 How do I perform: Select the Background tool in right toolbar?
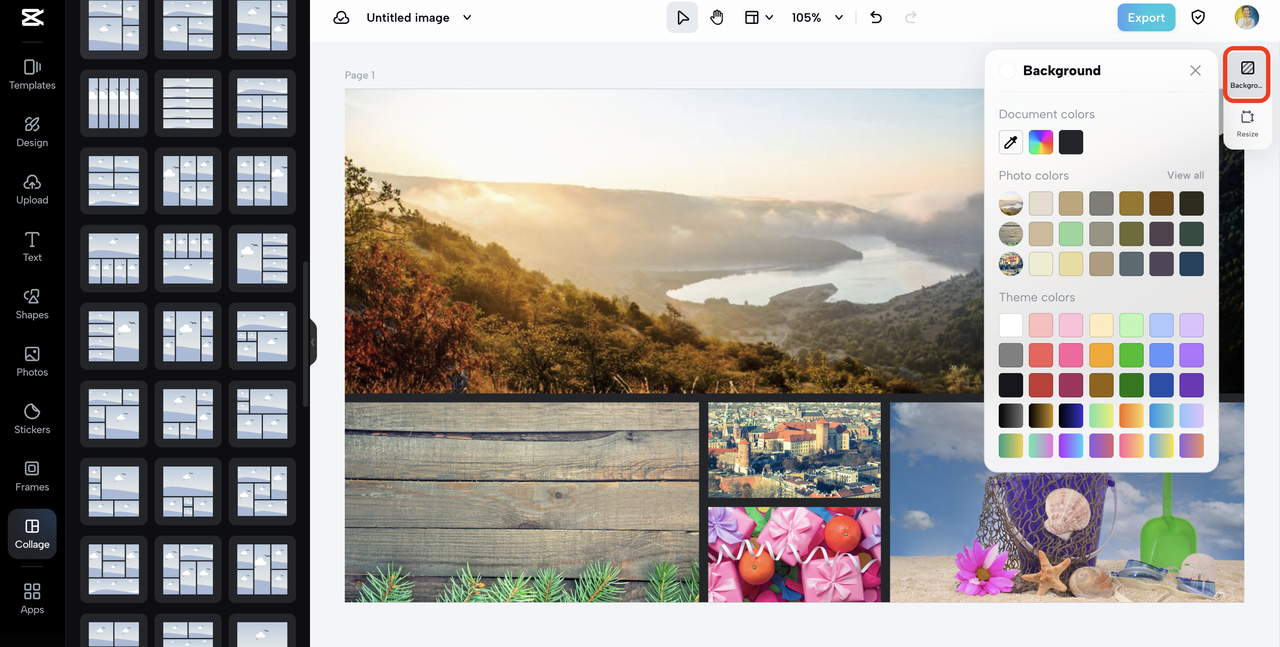[x=1247, y=75]
